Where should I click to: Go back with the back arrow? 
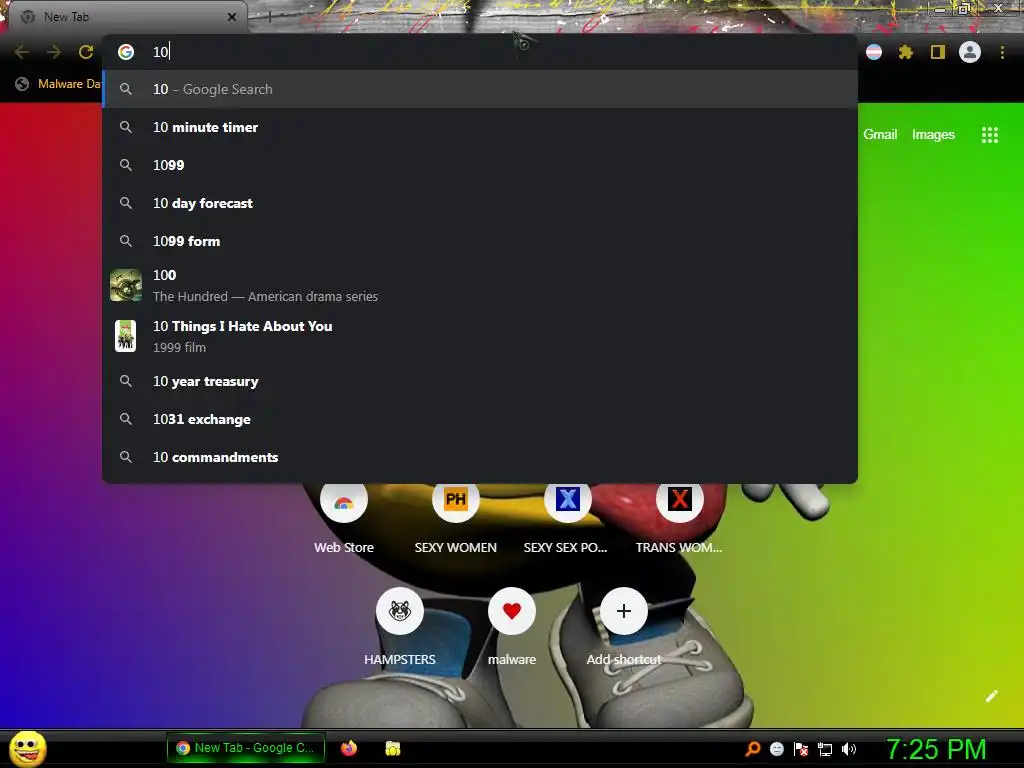tap(22, 52)
